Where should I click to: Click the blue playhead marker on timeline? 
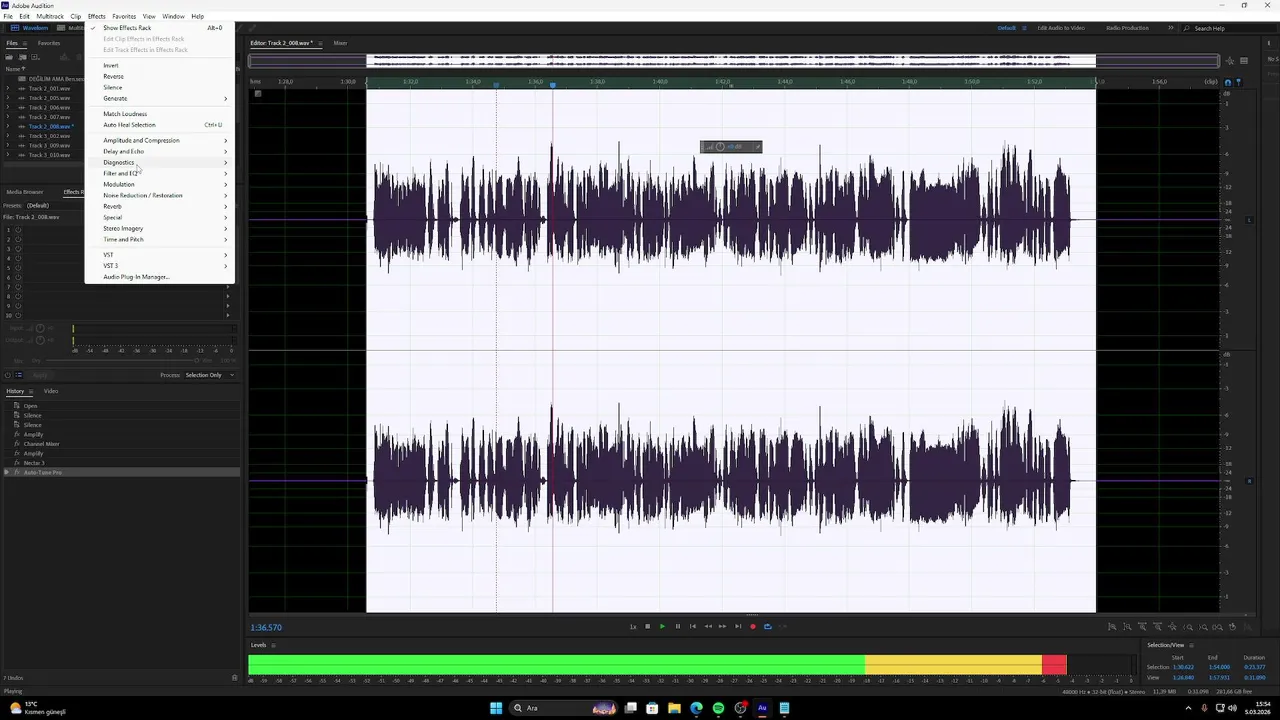coord(552,85)
